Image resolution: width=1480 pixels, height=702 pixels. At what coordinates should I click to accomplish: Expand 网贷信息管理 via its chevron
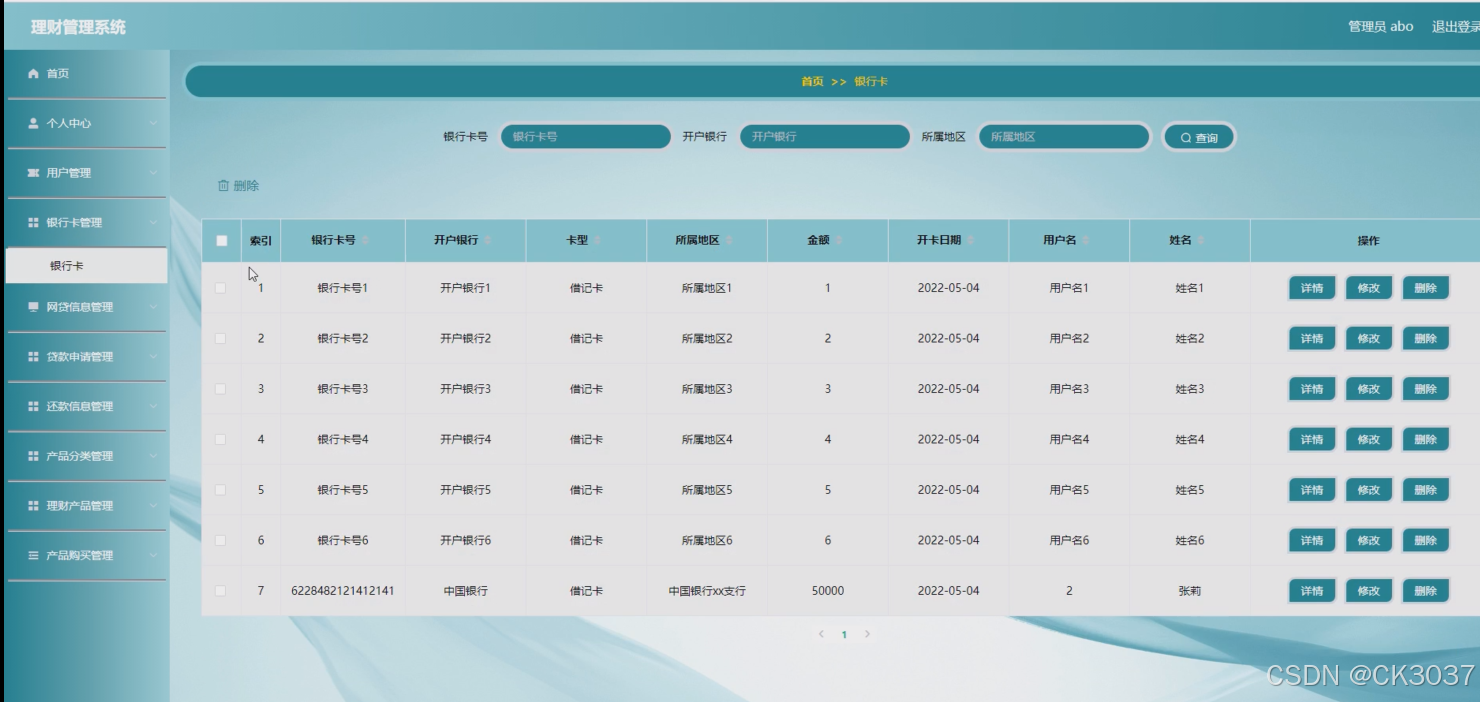153,307
